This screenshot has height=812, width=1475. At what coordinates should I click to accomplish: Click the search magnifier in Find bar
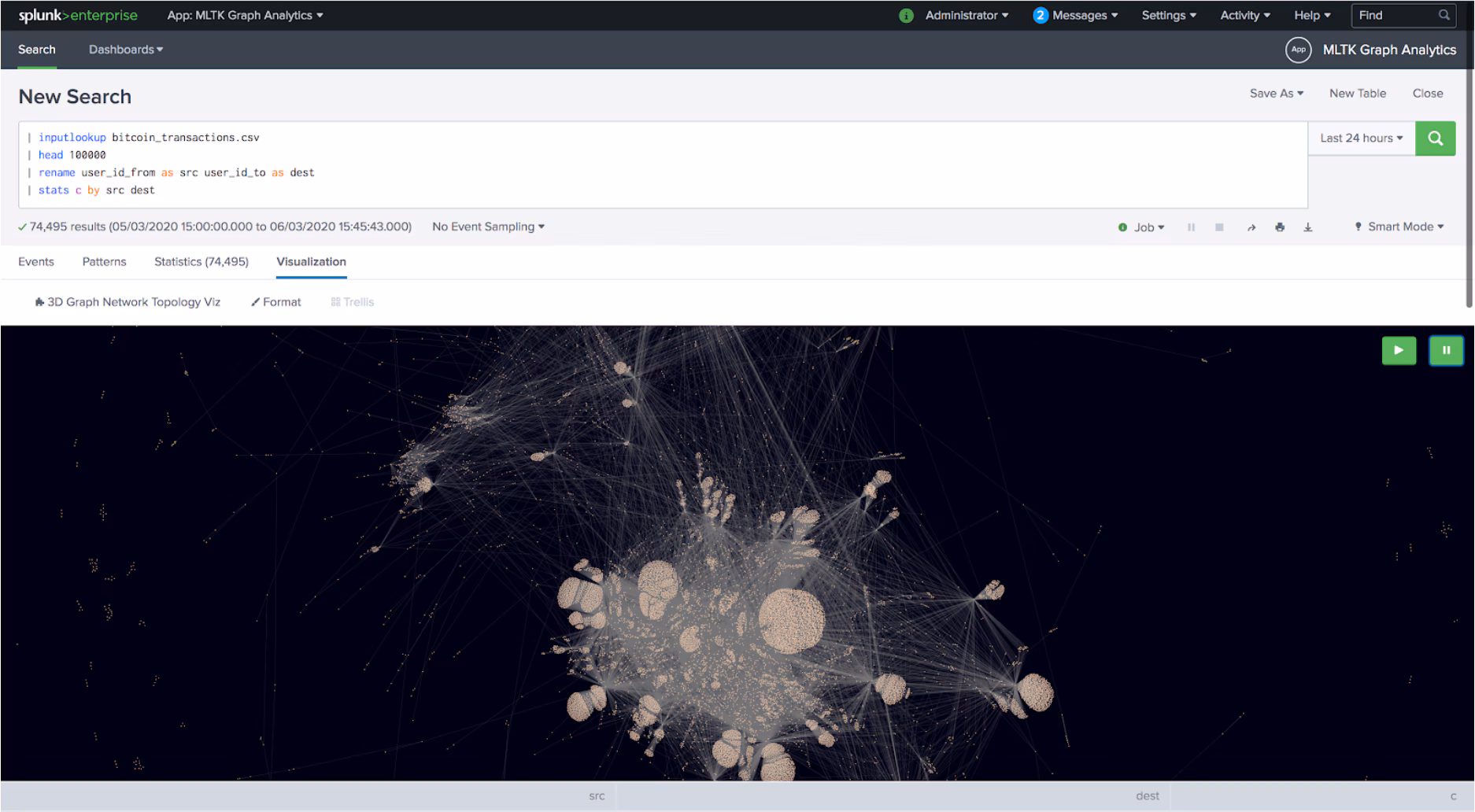(1444, 15)
